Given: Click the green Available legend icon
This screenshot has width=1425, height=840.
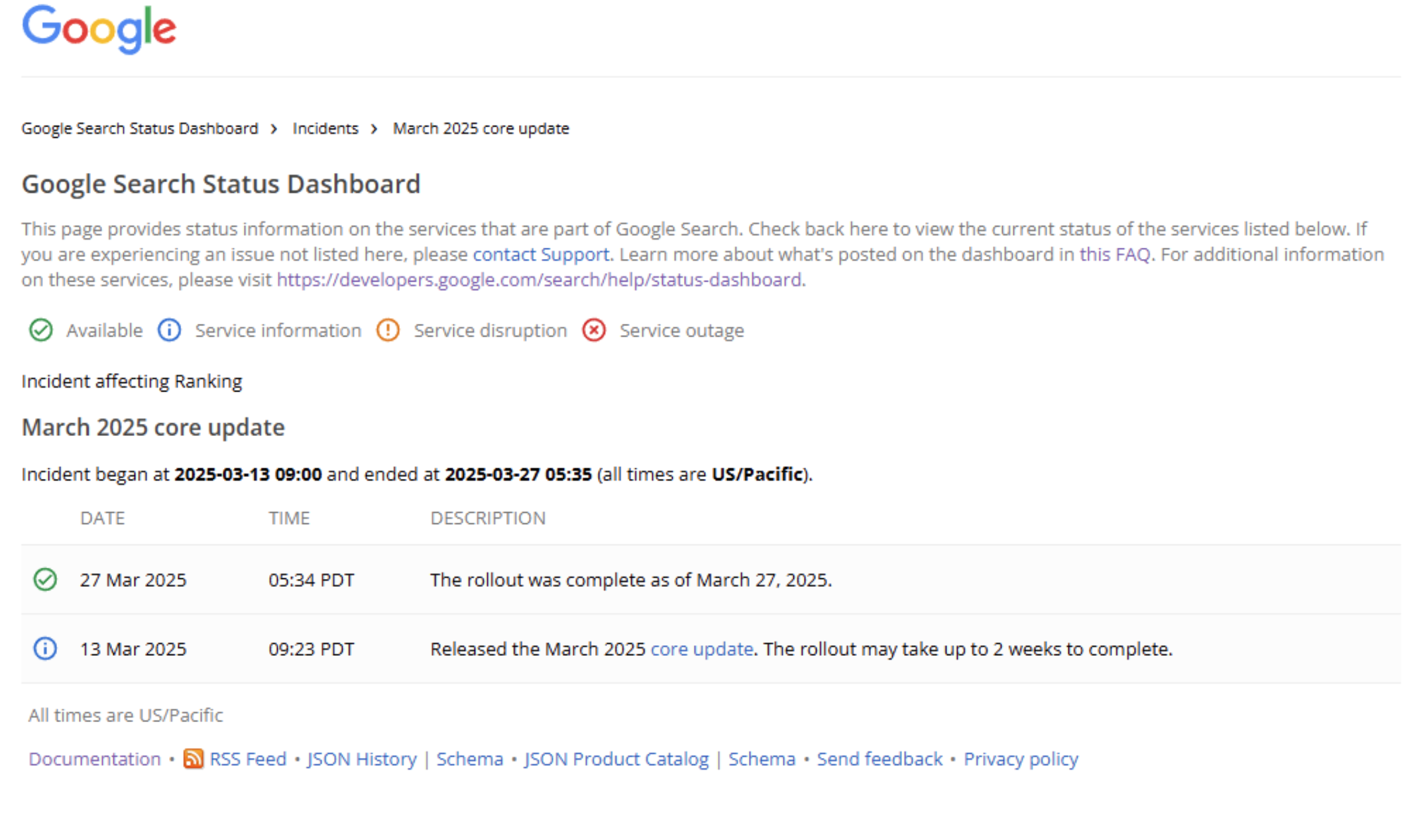Looking at the screenshot, I should (41, 330).
